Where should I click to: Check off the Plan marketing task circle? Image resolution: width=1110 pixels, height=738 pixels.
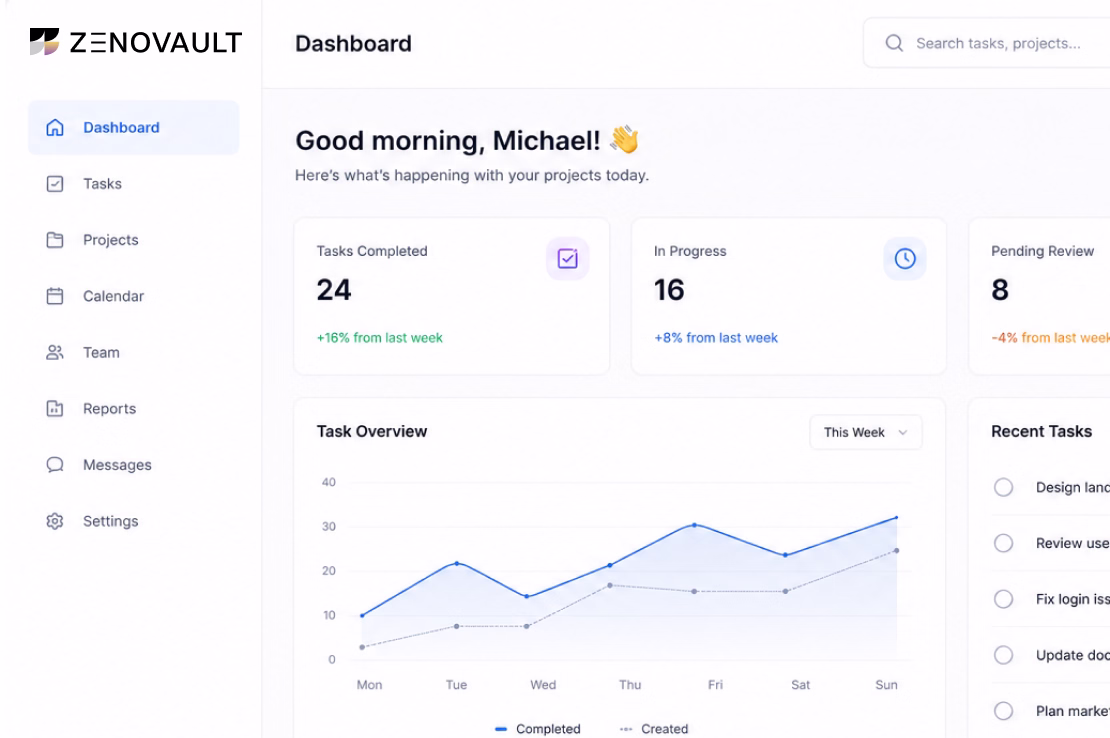(x=1003, y=710)
